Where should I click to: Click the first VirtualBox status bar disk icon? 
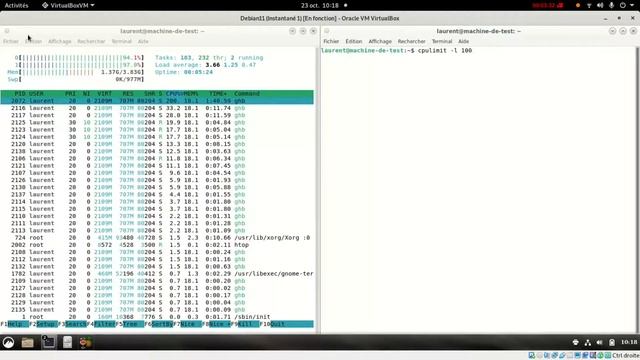pyautogui.click(x=531, y=356)
